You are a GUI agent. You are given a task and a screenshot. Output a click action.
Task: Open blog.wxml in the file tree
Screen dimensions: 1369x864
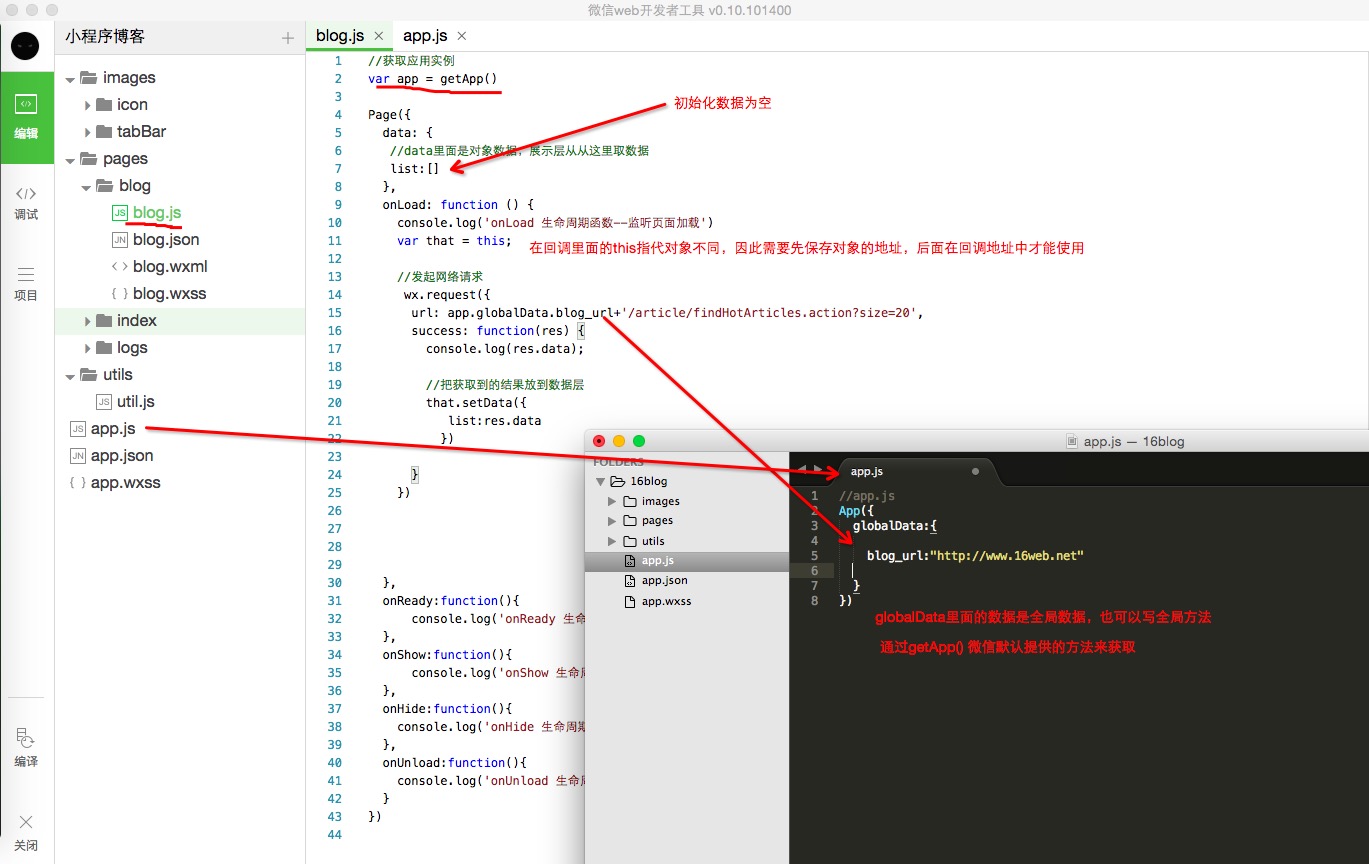[x=170, y=267]
